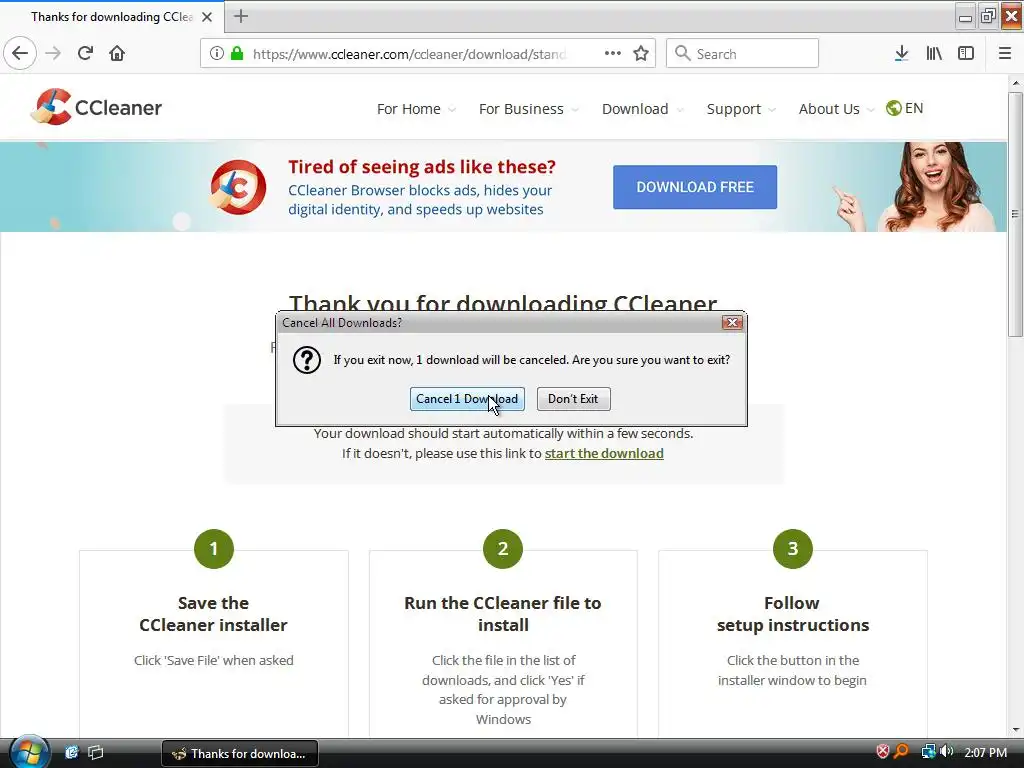Close the Cancel All Downloads dialog

[x=733, y=323]
